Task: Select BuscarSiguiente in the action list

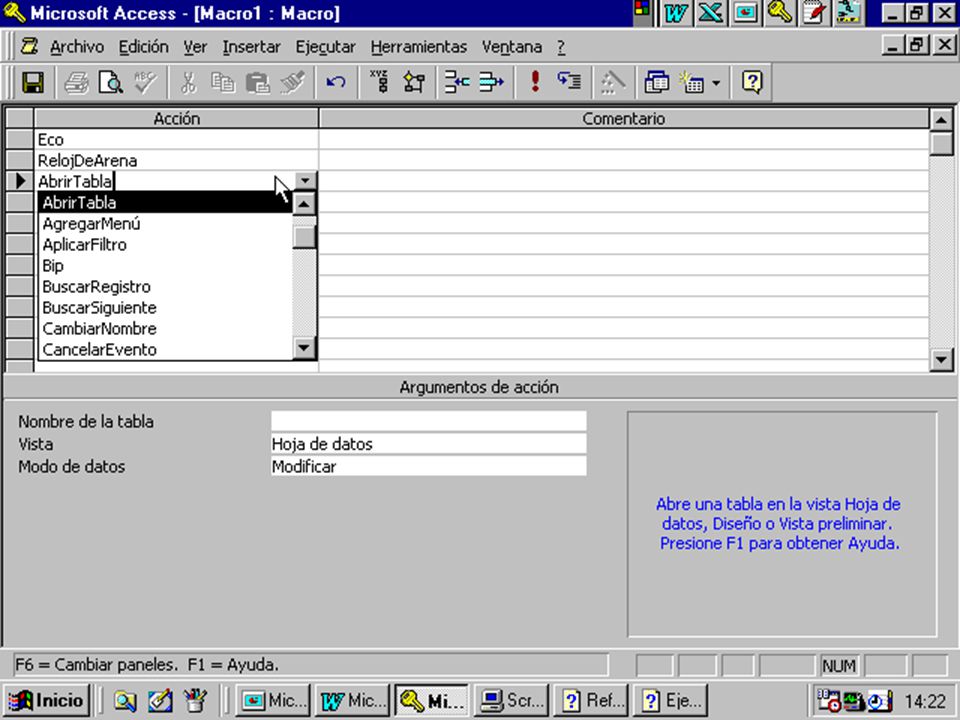Action: tap(165, 307)
